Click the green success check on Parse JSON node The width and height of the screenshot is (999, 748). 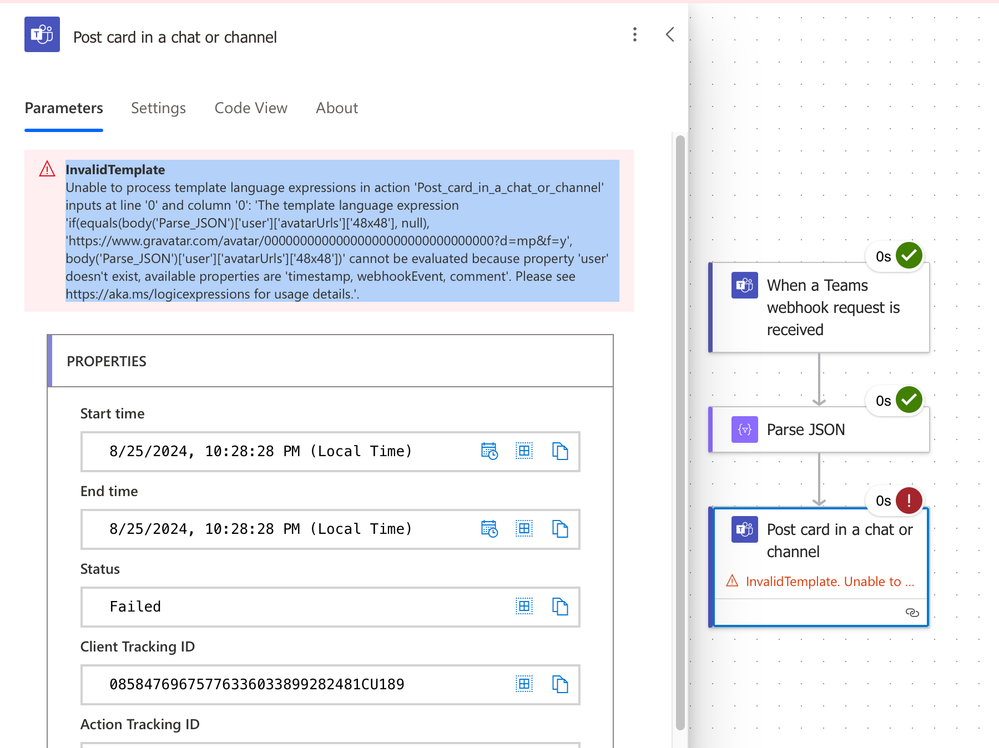pyautogui.click(x=909, y=400)
